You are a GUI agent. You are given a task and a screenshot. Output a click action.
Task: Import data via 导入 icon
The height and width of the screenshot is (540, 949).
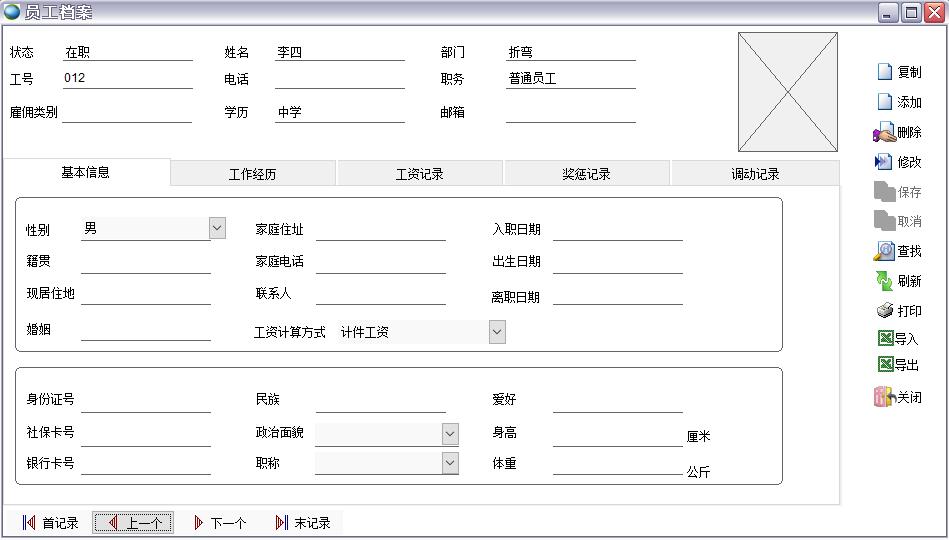click(x=885, y=339)
